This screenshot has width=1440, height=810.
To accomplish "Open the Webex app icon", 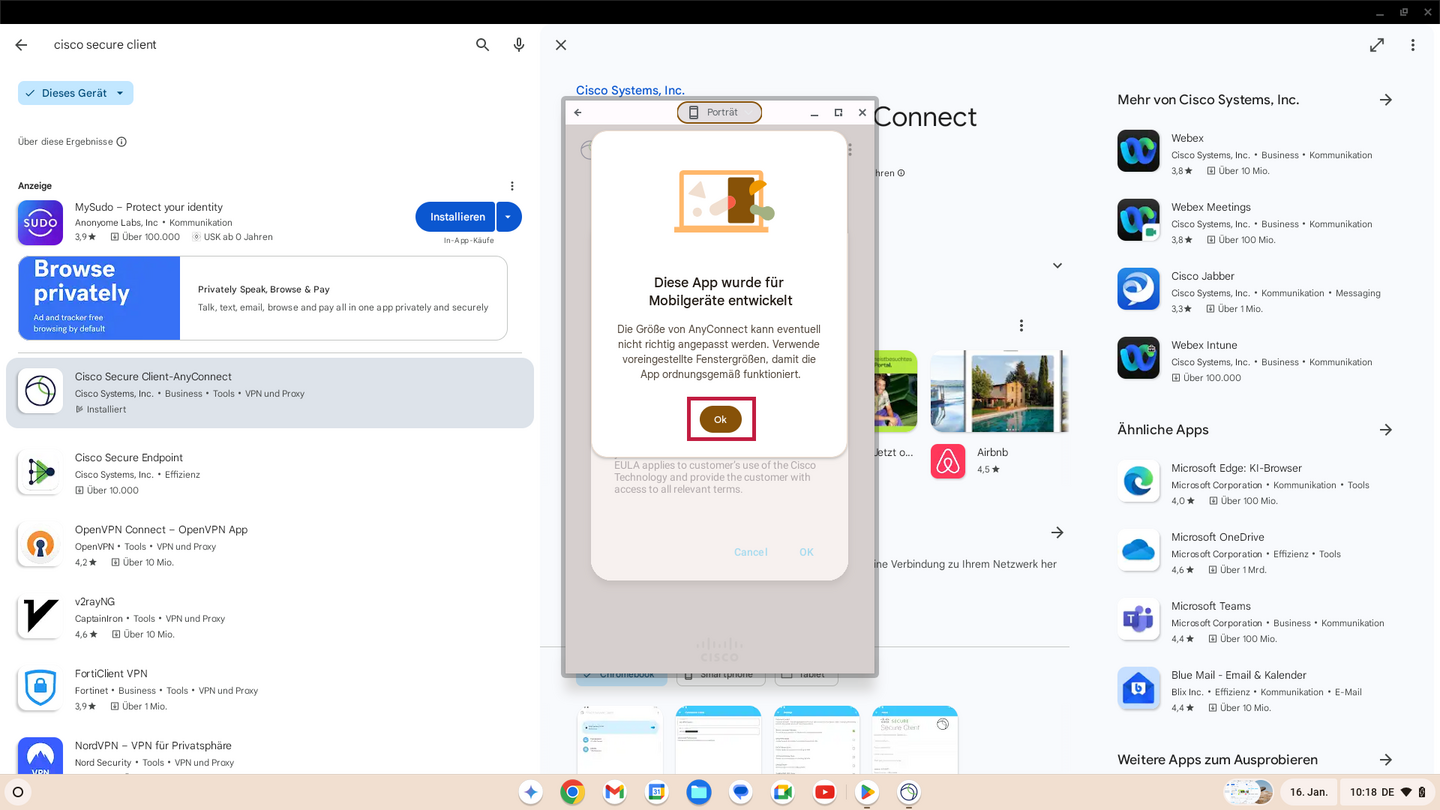I will click(x=1138, y=151).
